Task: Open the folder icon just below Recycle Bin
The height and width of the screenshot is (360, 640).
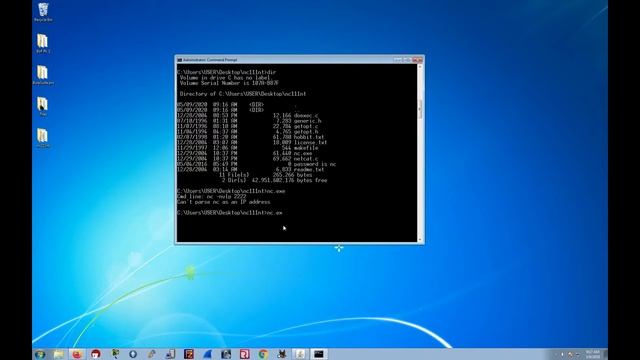Action: pyautogui.click(x=43, y=43)
